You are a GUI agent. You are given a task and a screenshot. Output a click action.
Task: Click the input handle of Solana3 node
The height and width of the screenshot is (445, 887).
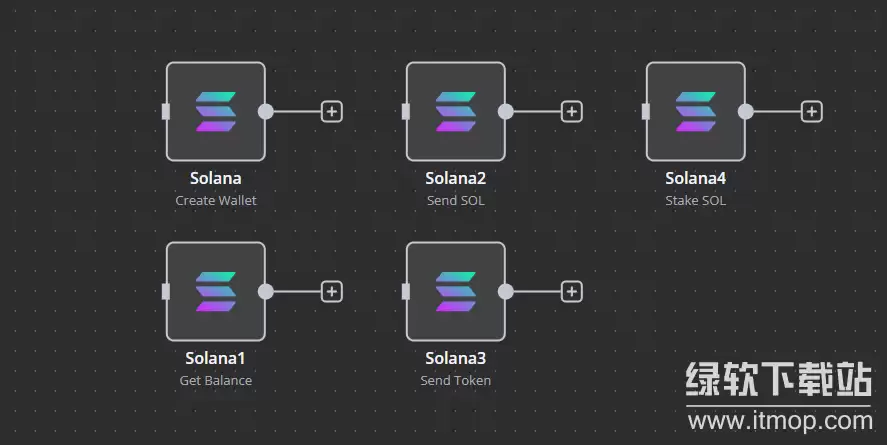pos(406,291)
